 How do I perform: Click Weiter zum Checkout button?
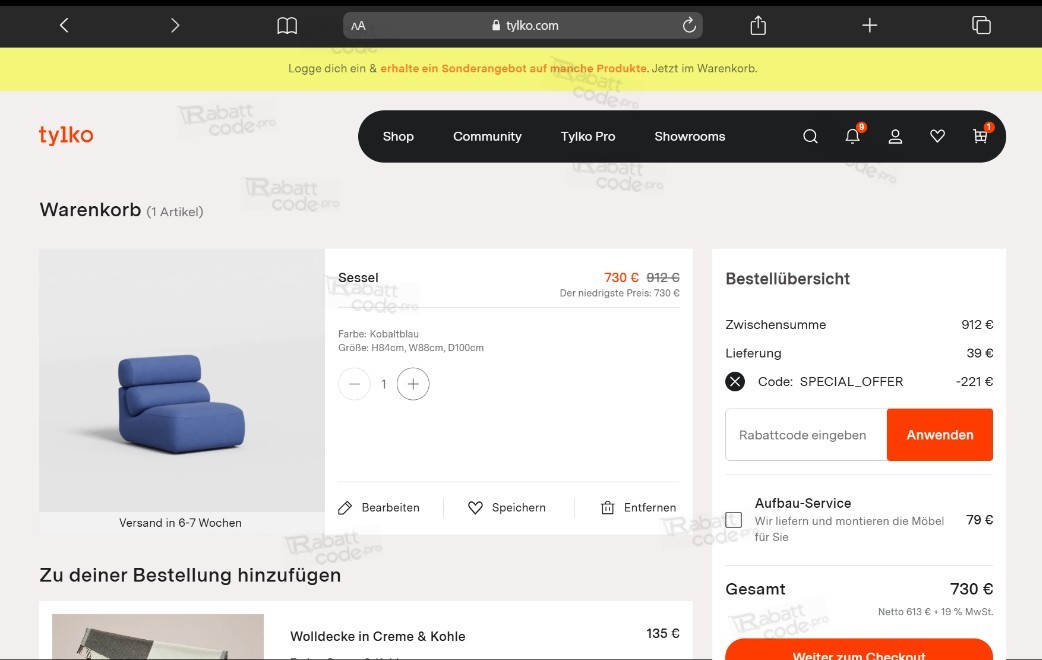pyautogui.click(x=859, y=650)
